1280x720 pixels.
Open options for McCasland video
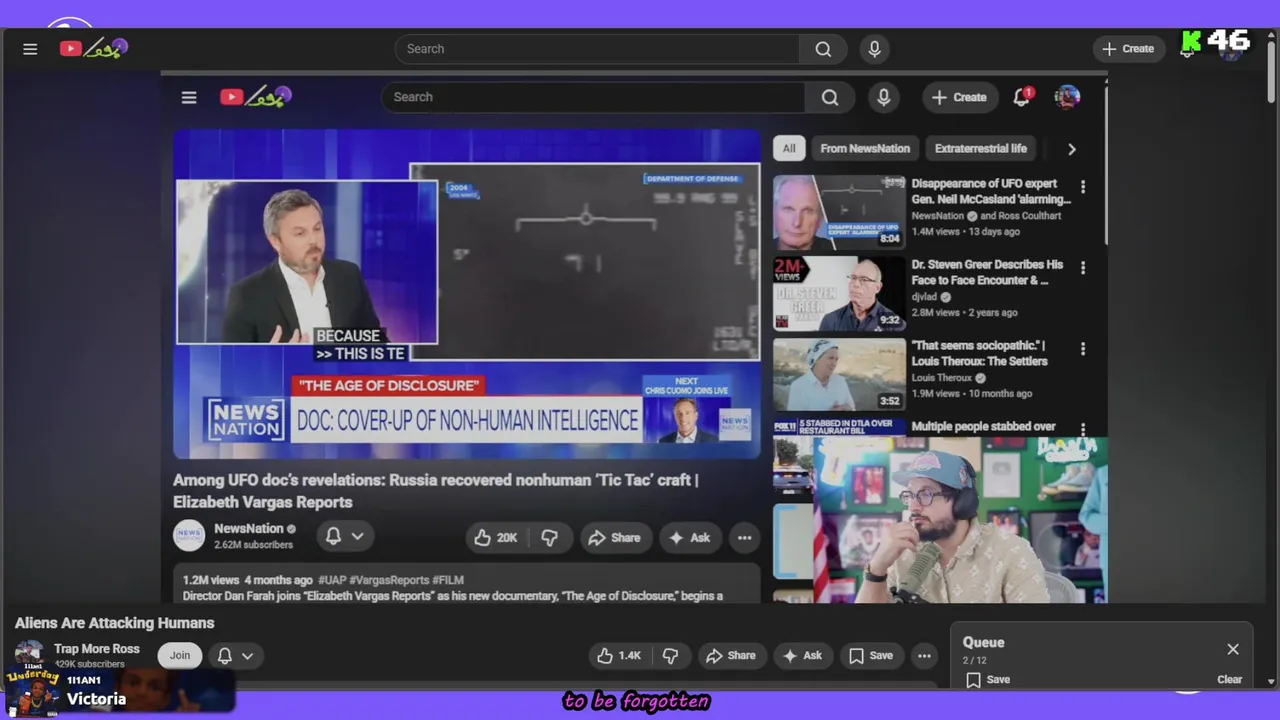pos(1083,187)
